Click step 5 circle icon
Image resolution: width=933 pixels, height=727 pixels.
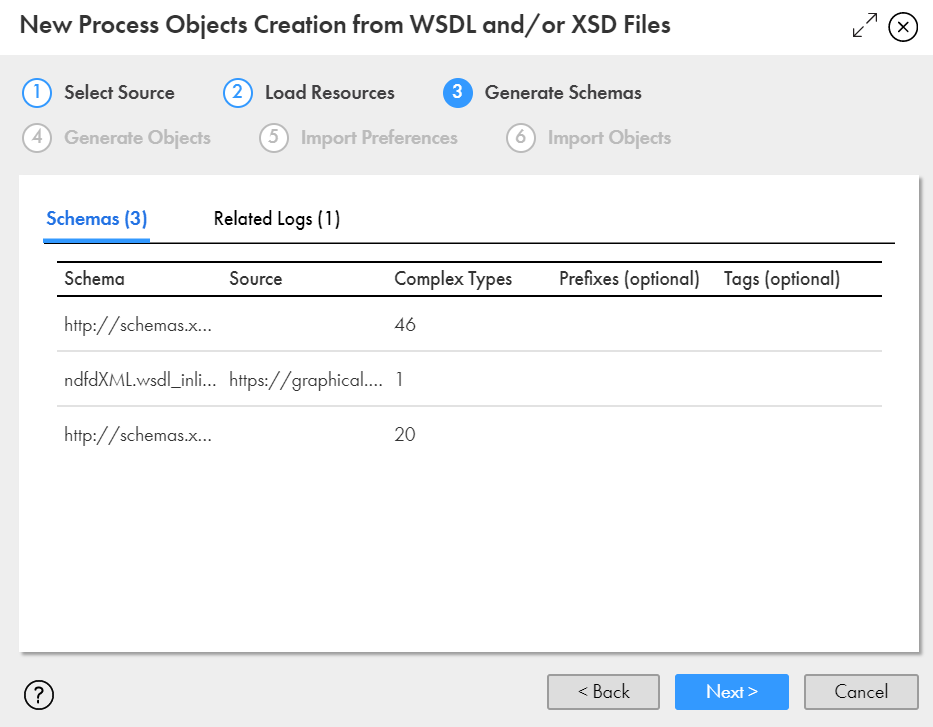274,138
